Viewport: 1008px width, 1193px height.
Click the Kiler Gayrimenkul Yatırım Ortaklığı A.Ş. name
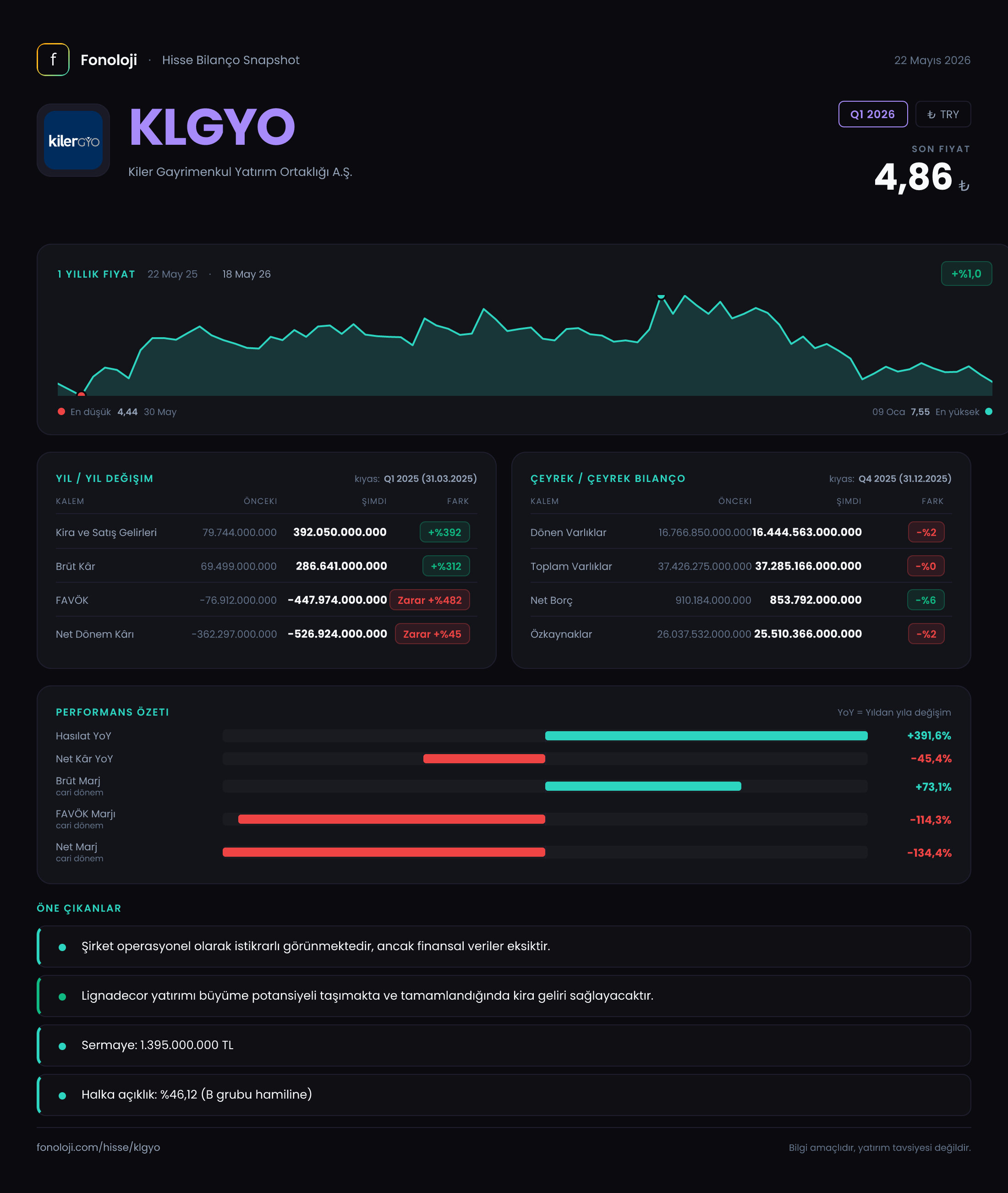[240, 172]
